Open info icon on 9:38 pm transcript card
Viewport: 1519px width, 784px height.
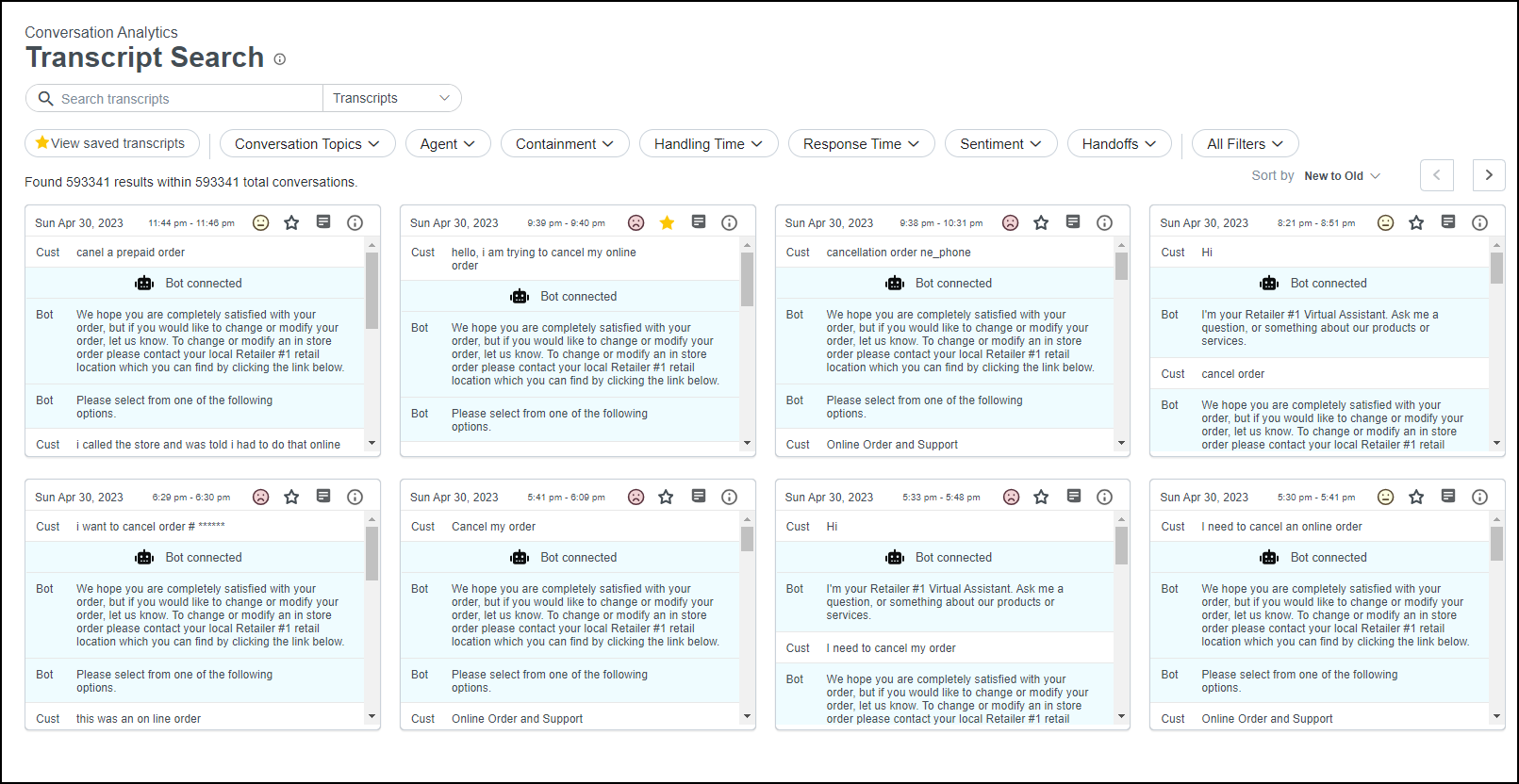(x=1104, y=222)
